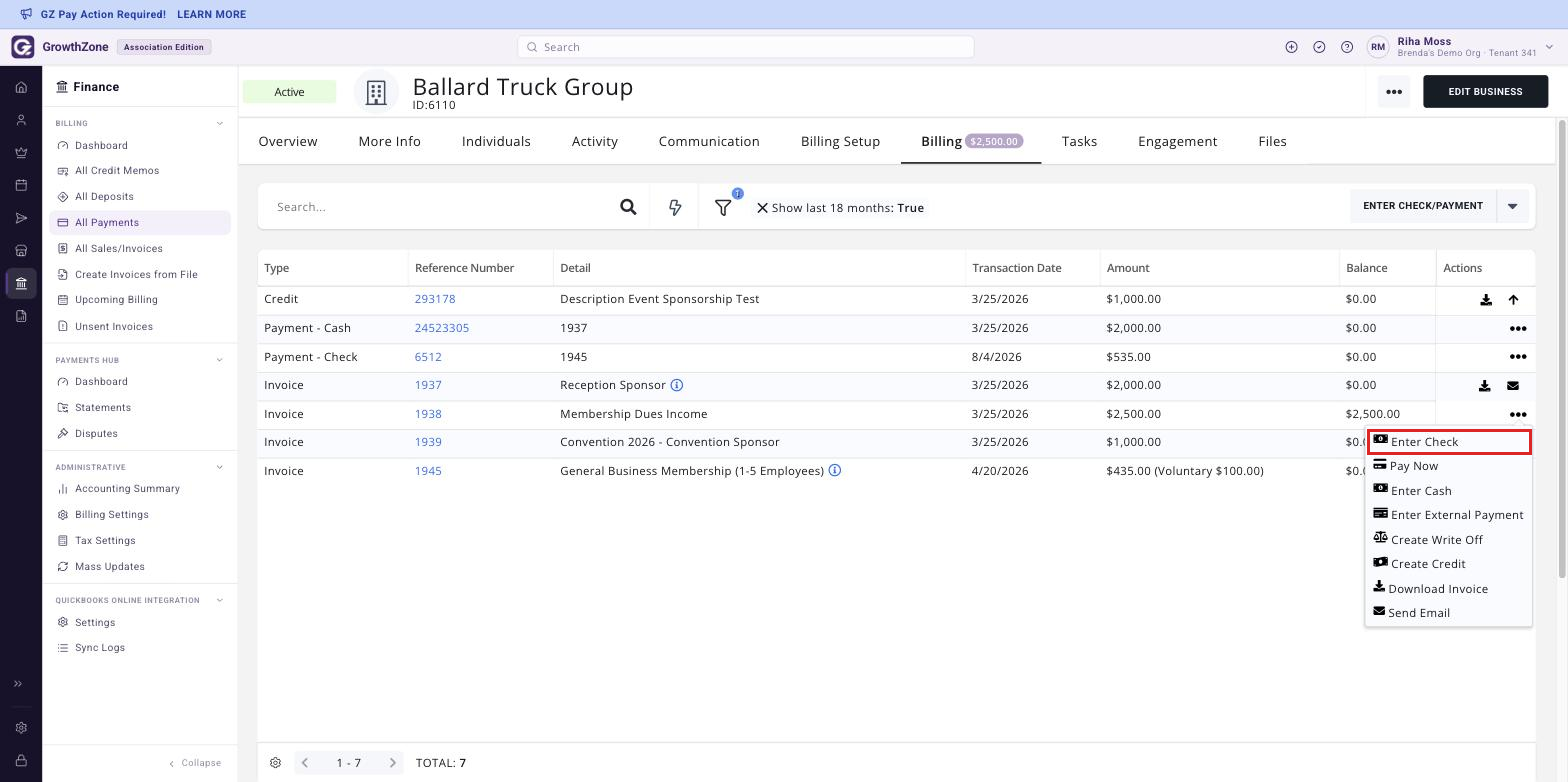Click the EDIT BUSINESS button
1568x782 pixels.
(1485, 92)
